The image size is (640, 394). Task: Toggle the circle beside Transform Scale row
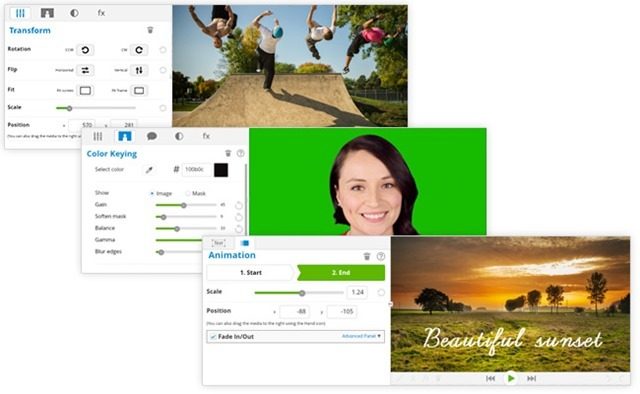163,108
